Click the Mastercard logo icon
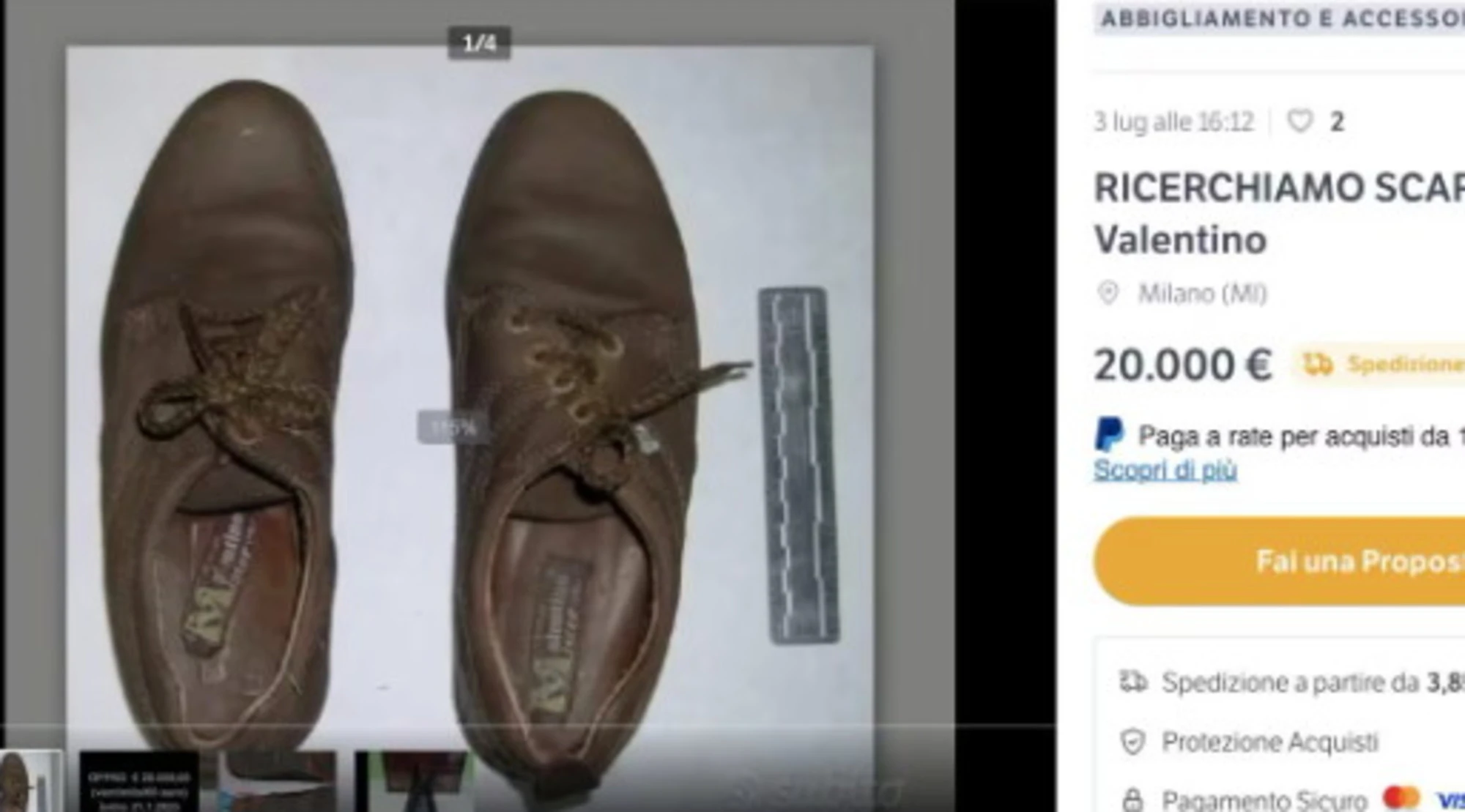The height and width of the screenshot is (812, 1465). (1401, 797)
